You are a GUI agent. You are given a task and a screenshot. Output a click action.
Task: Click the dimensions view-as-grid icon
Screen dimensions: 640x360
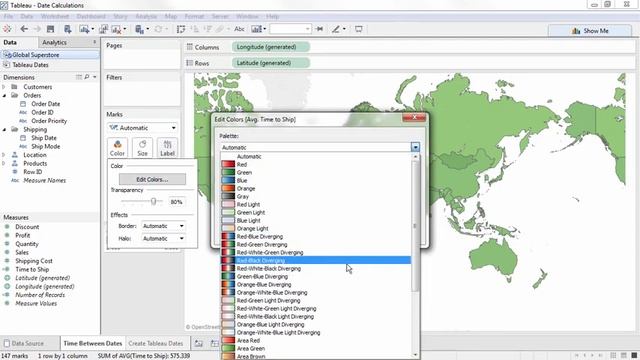point(79,77)
